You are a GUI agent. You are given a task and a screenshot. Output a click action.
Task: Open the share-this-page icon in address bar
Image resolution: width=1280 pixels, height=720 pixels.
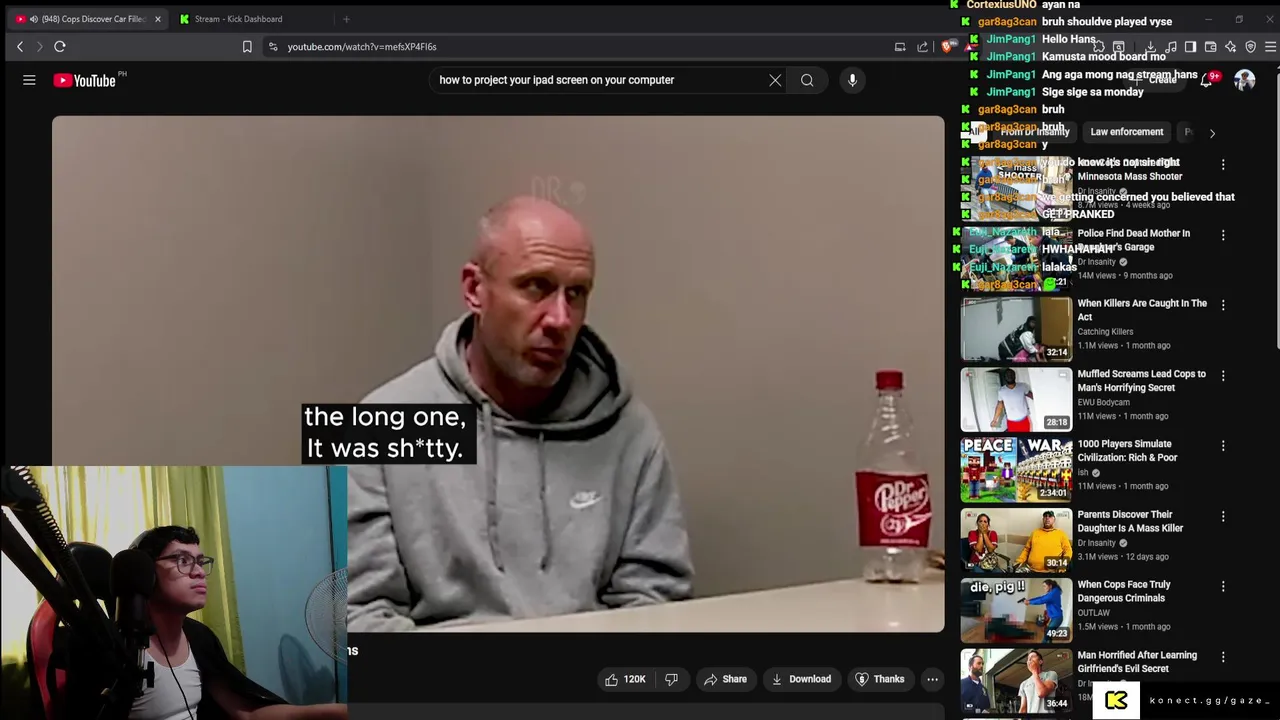pos(922,46)
